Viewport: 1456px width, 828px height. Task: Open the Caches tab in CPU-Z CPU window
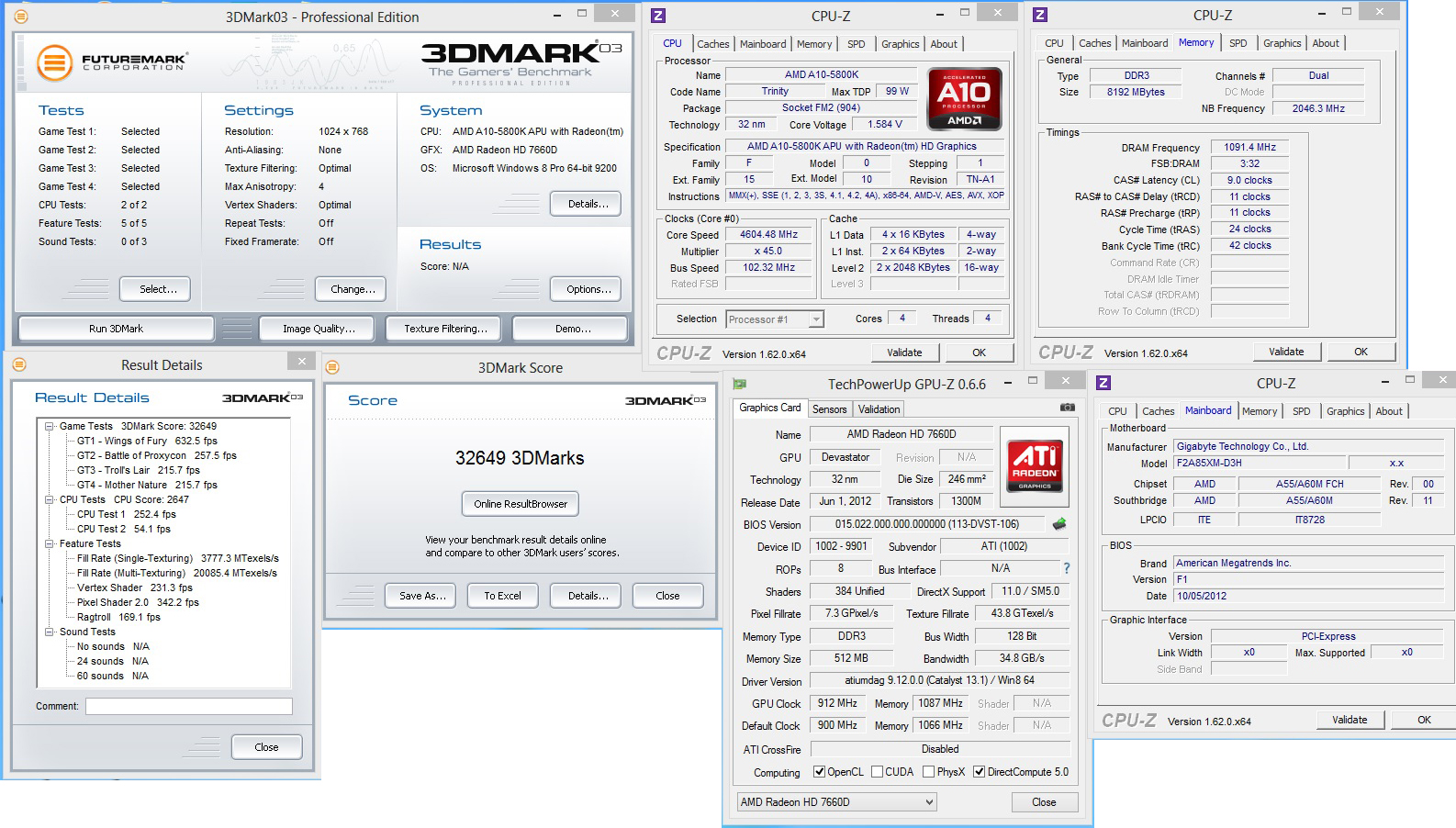712,44
